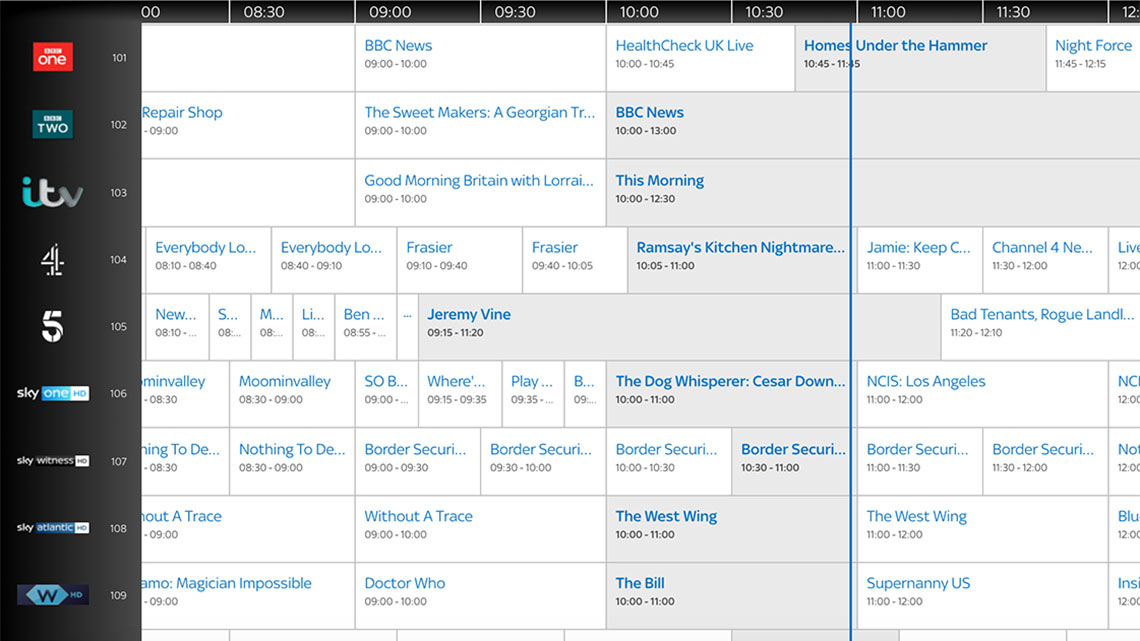
Task: Open Border Security at 10:00
Action: (669, 461)
